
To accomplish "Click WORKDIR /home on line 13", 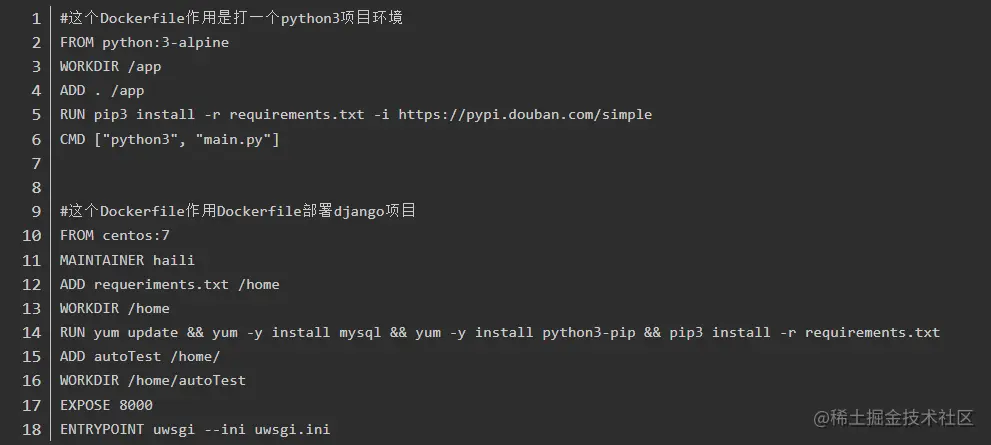I will point(114,308).
